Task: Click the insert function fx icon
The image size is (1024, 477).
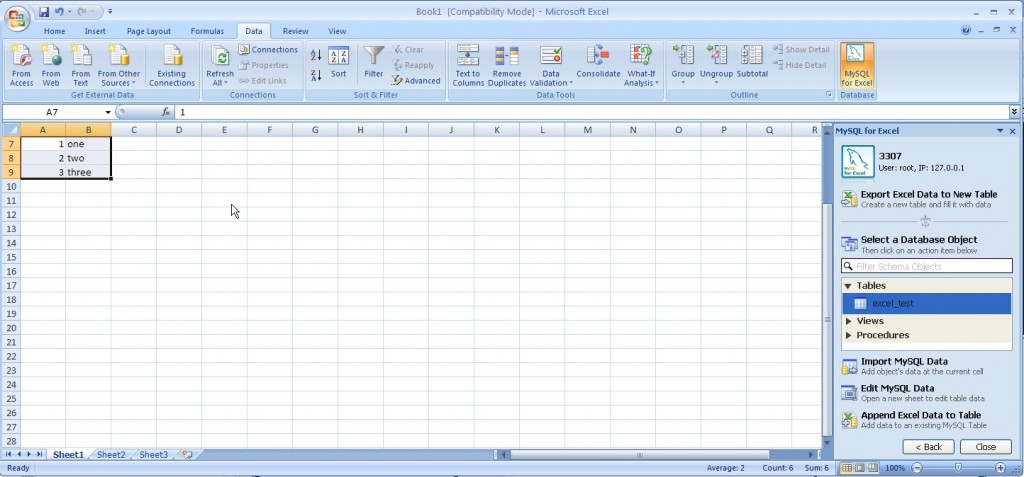Action: coord(166,112)
